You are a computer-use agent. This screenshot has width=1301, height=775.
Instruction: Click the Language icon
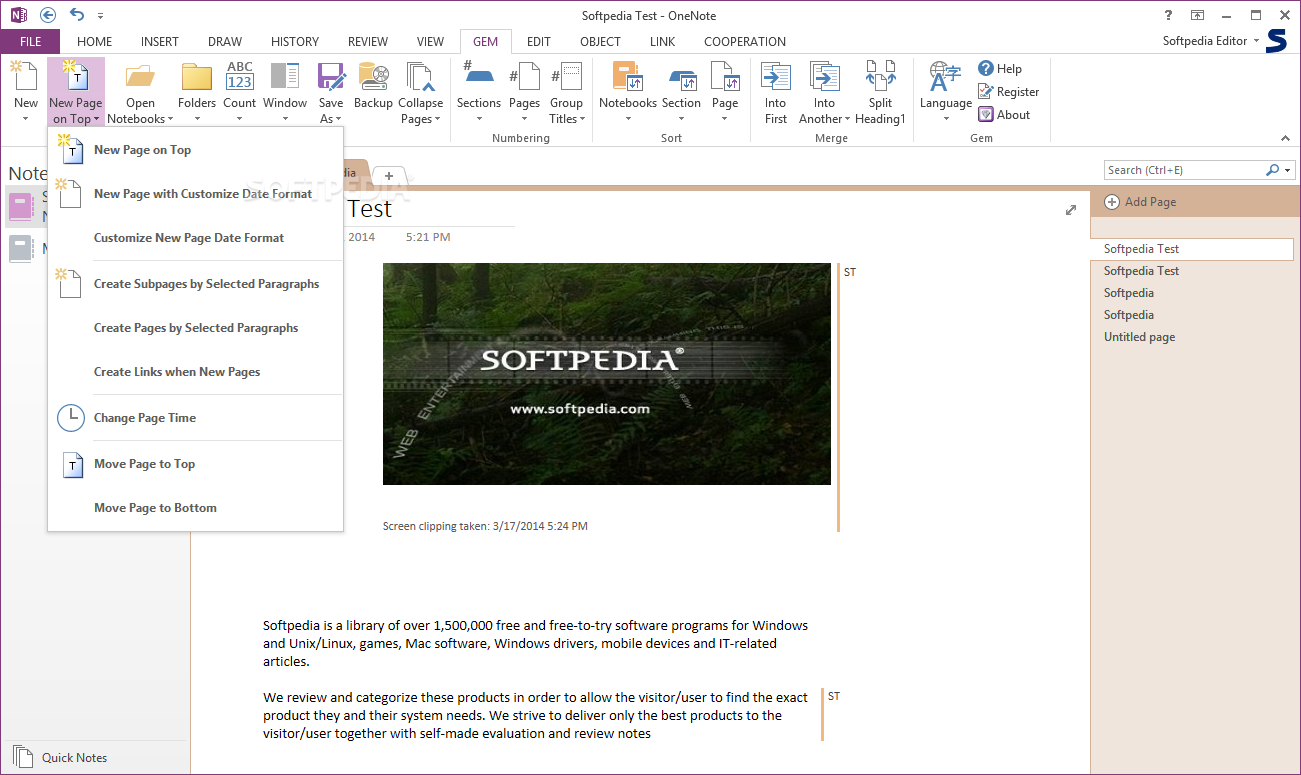point(946,78)
